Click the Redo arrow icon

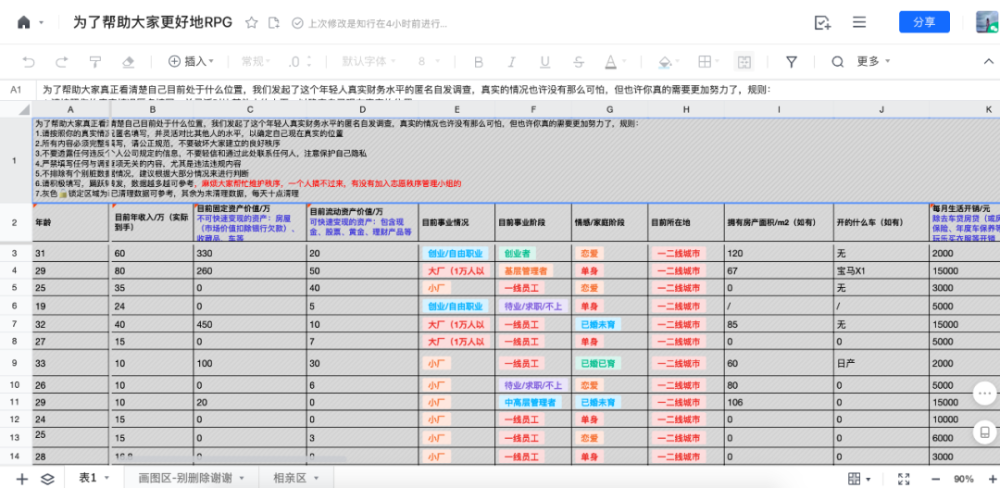coord(62,62)
